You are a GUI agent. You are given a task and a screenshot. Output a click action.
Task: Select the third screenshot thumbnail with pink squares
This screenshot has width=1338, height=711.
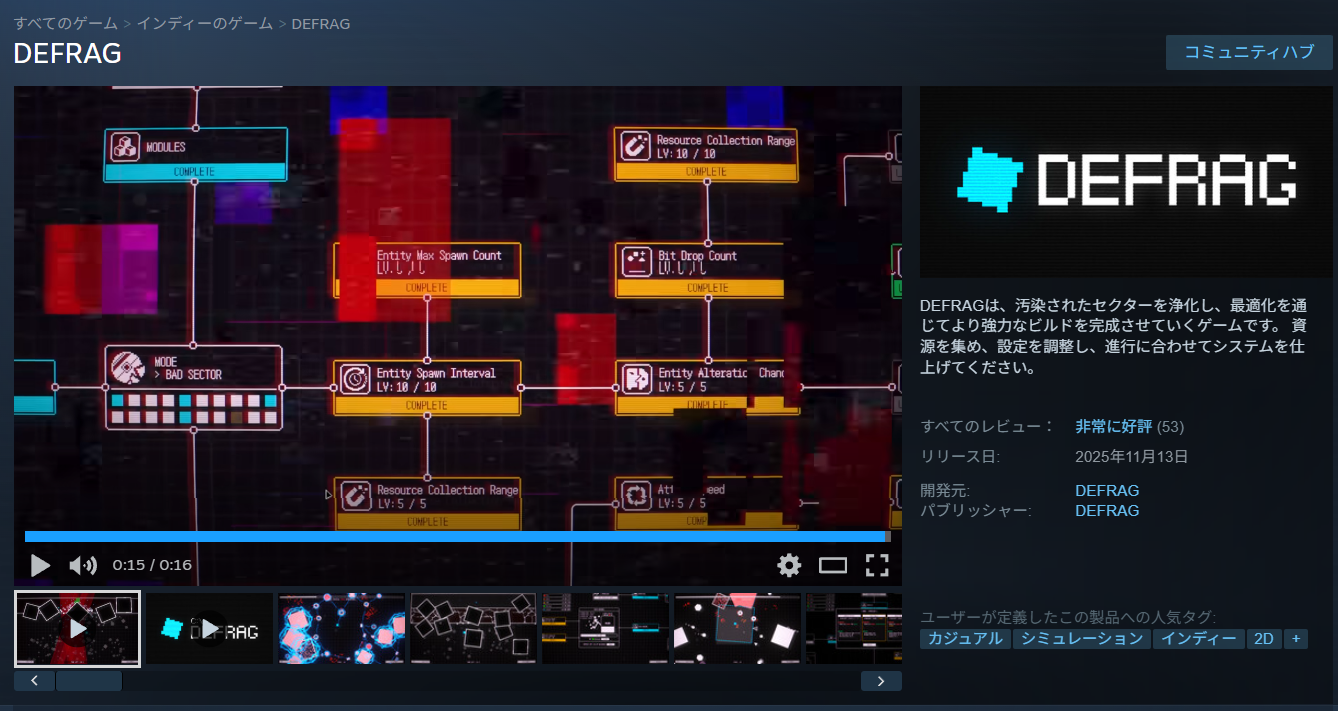pyautogui.click(x=341, y=628)
